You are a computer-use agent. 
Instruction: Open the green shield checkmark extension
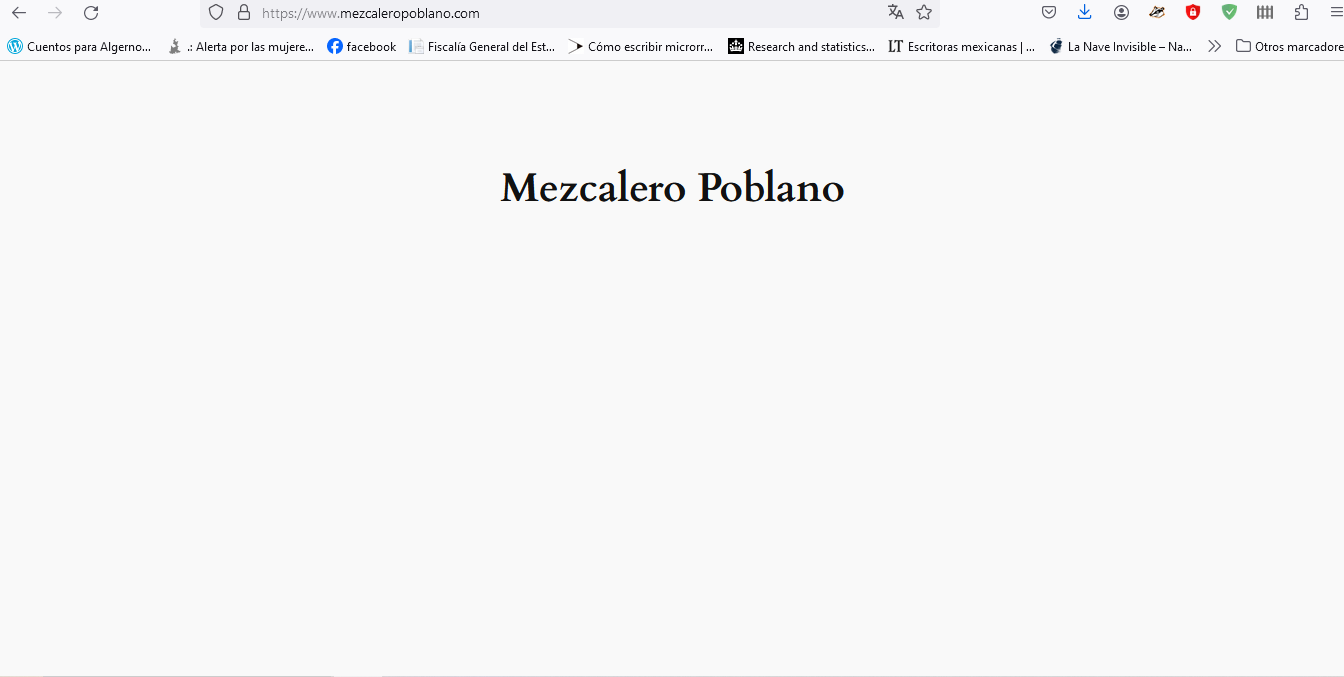pos(1229,13)
